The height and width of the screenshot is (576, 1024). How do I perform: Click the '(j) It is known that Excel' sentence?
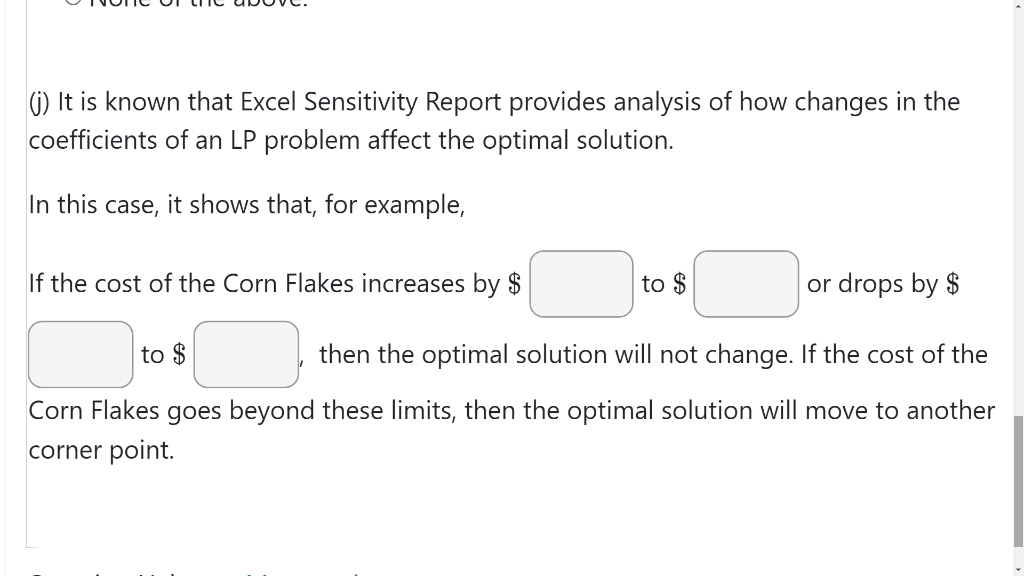click(494, 102)
